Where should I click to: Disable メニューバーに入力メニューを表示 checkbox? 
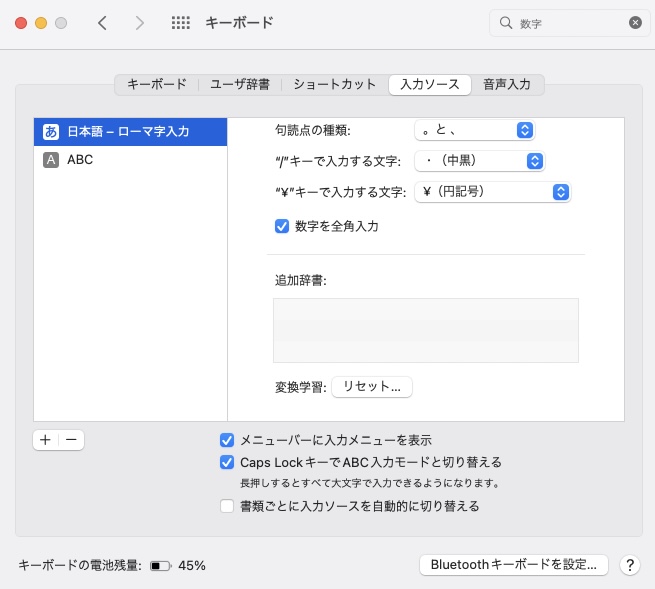click(x=227, y=440)
